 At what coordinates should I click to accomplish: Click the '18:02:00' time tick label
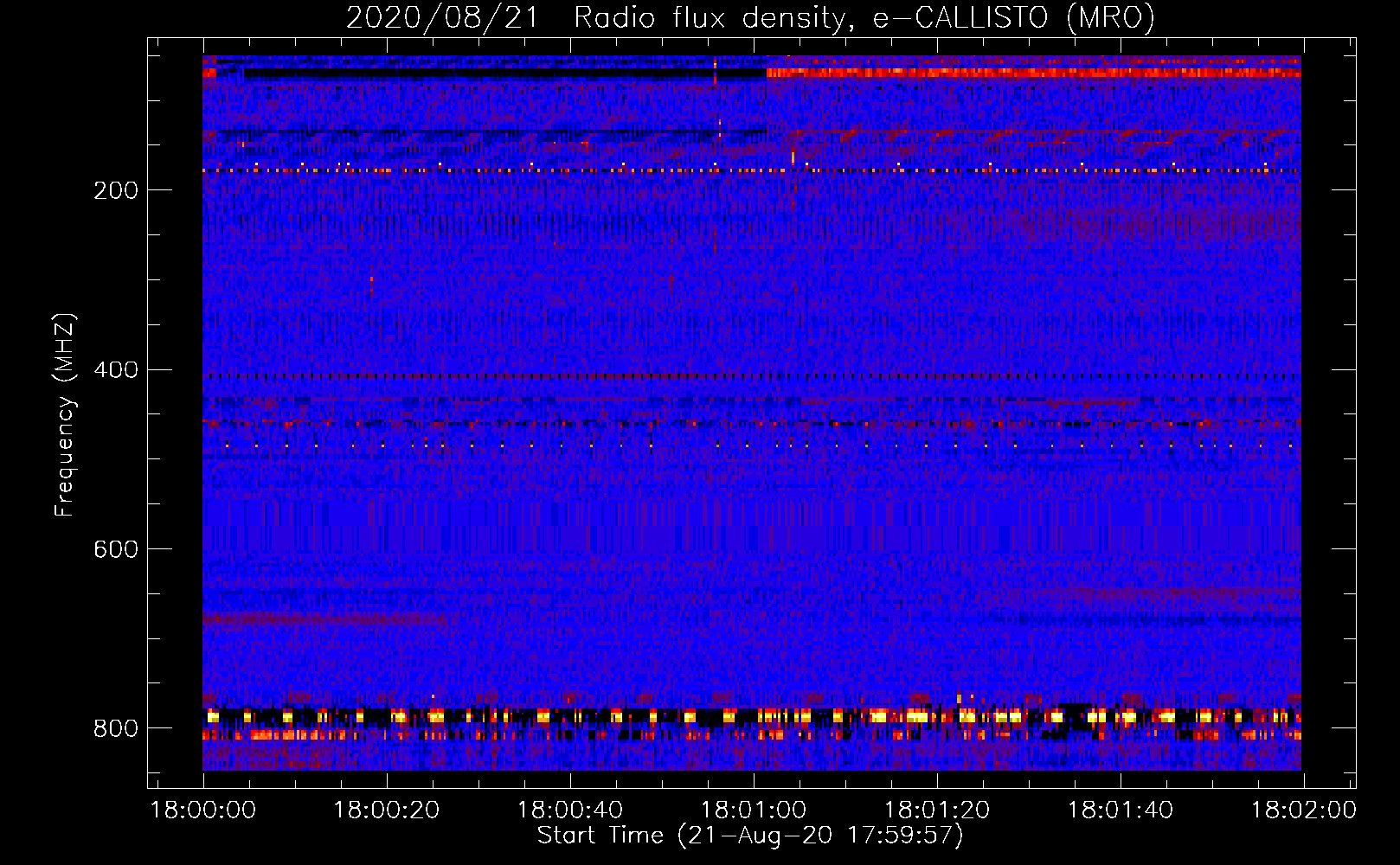click(1304, 811)
